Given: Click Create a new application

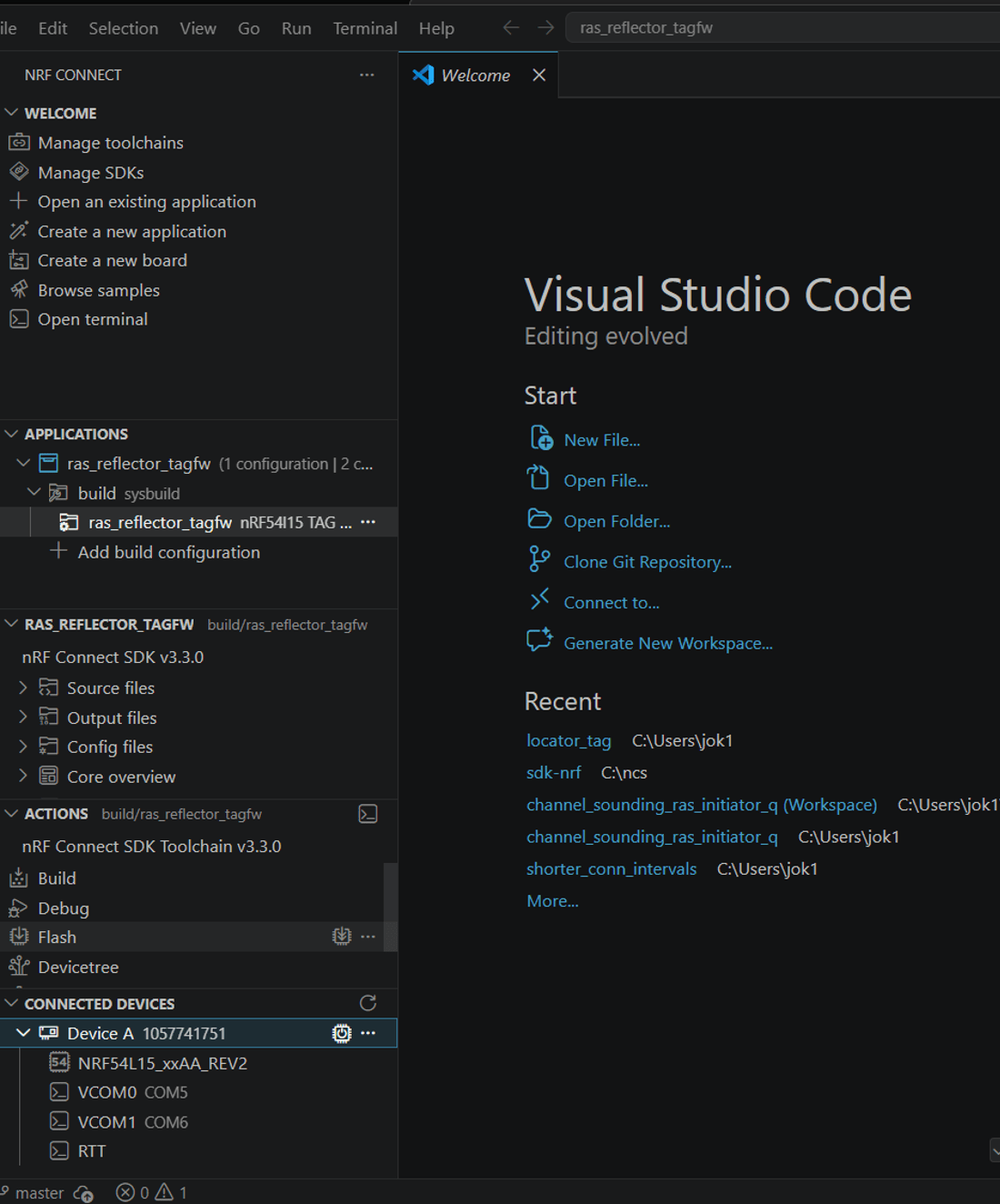Looking at the screenshot, I should coord(132,232).
